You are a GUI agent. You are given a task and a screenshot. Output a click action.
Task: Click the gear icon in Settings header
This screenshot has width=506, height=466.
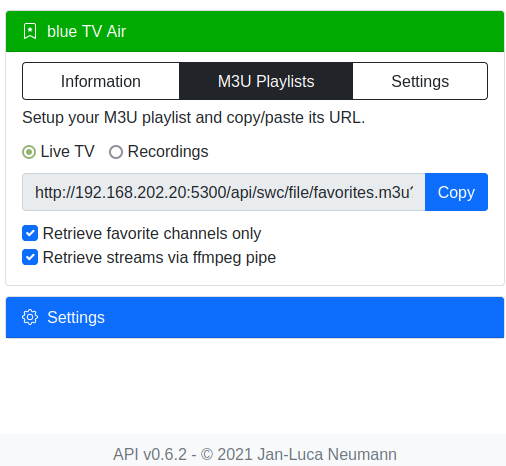pyautogui.click(x=30, y=317)
